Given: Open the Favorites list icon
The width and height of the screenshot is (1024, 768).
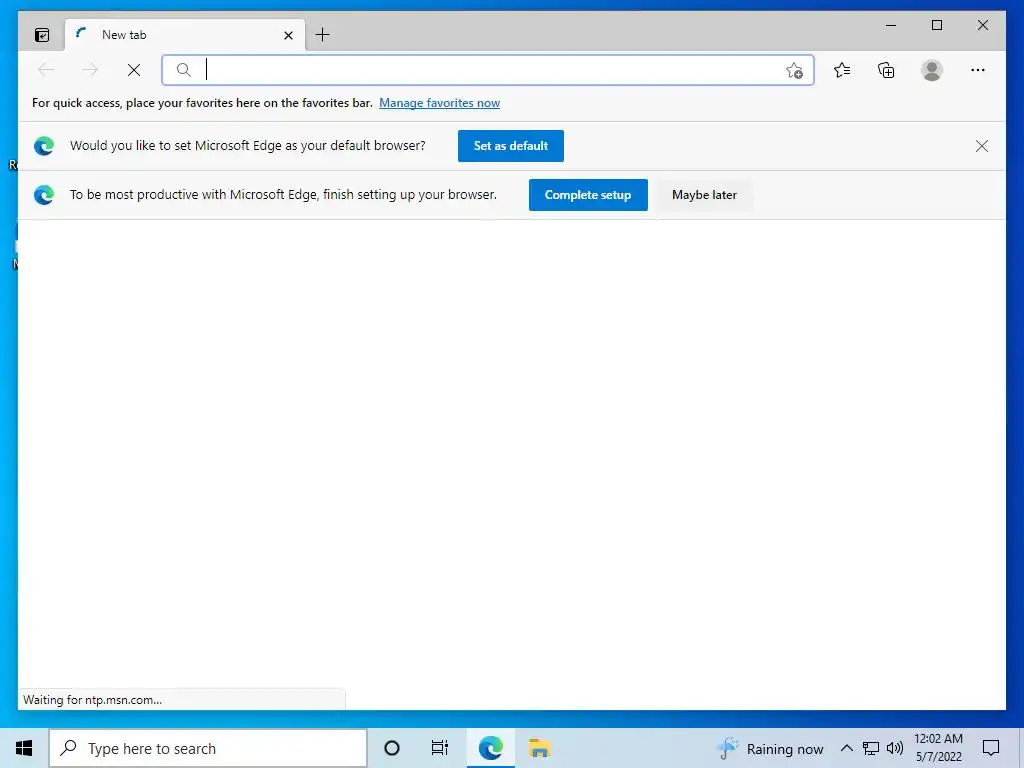Looking at the screenshot, I should click(842, 70).
